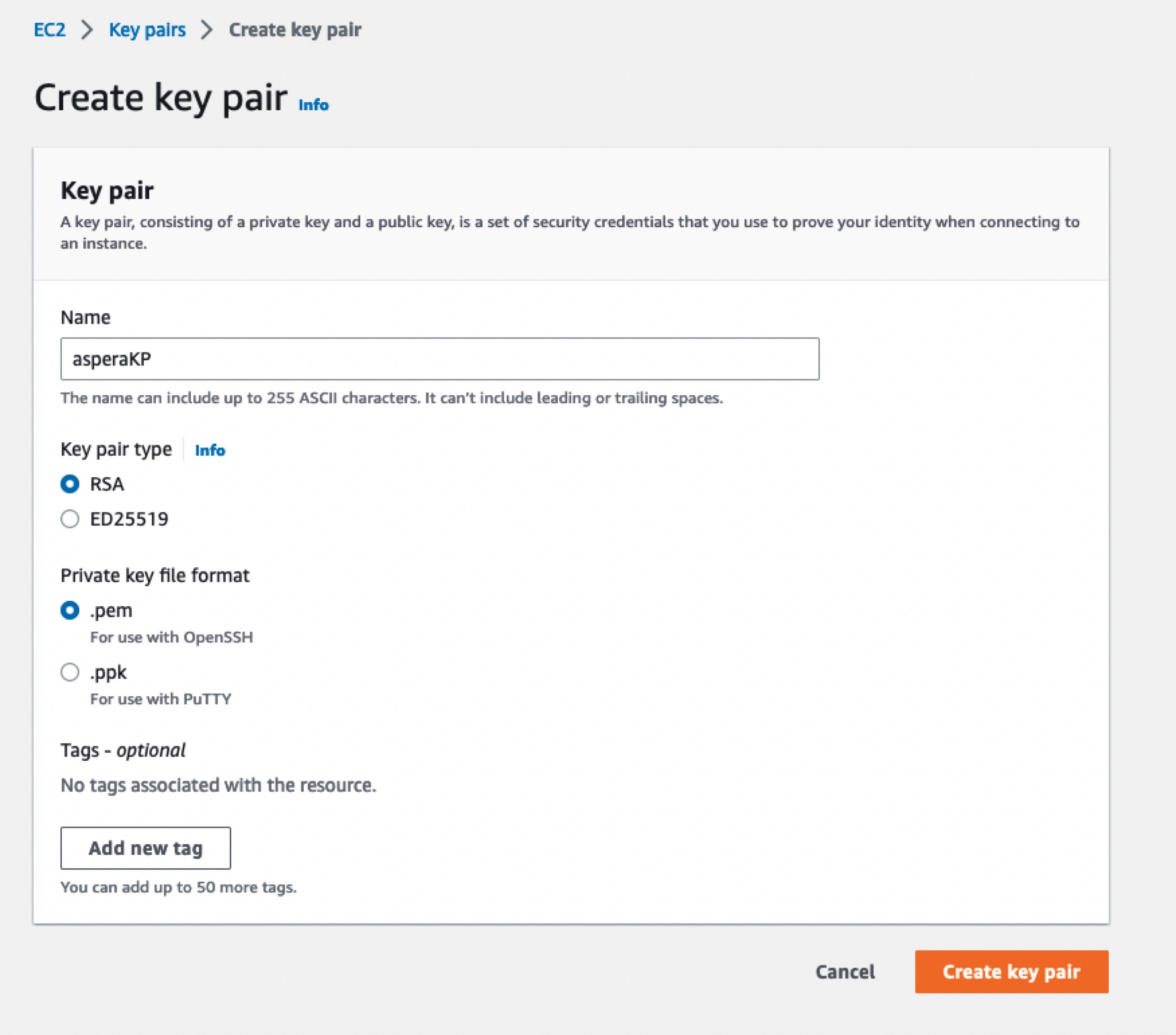Open Info link next to Key pair type
The image size is (1176, 1035).
tap(210, 450)
